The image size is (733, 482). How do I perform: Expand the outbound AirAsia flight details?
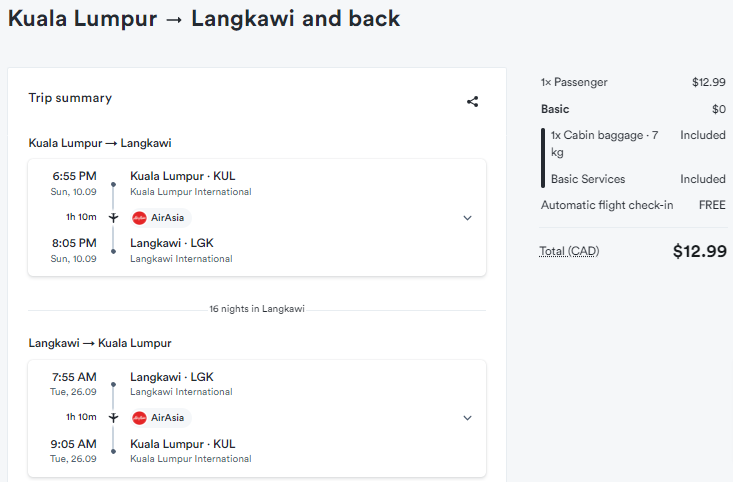[x=467, y=218]
